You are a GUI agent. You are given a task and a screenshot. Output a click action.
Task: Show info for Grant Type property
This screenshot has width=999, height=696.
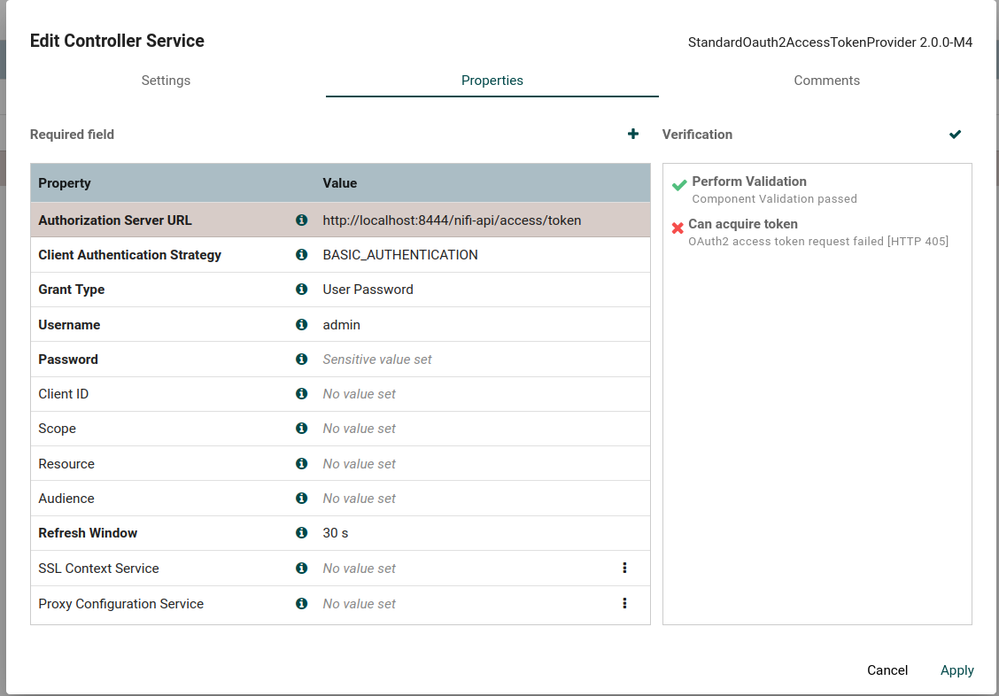(x=301, y=289)
